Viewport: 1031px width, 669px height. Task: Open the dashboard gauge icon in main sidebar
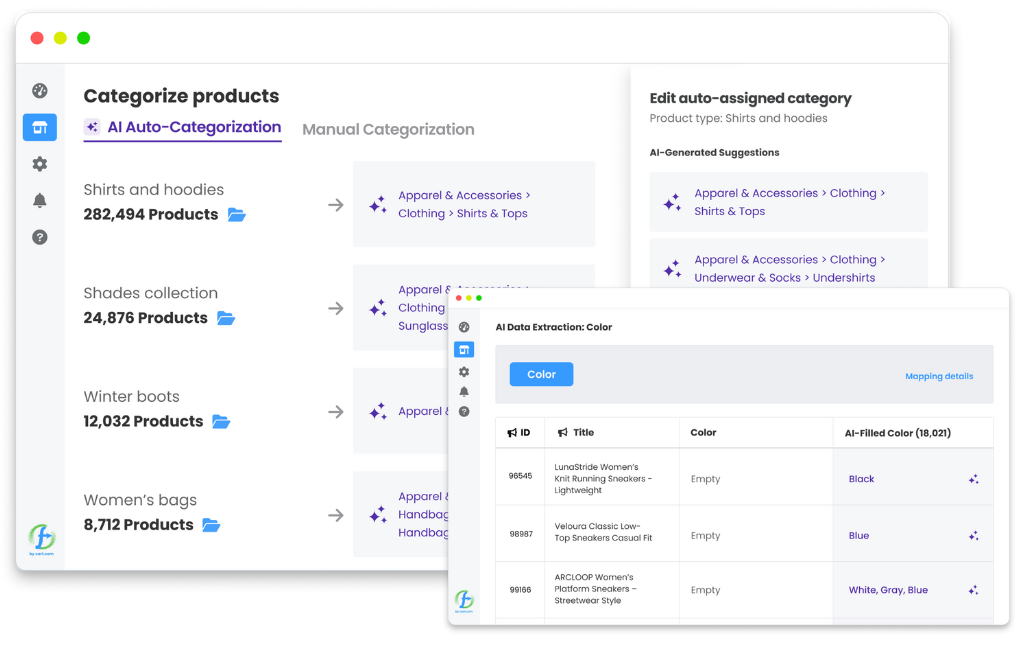[40, 91]
